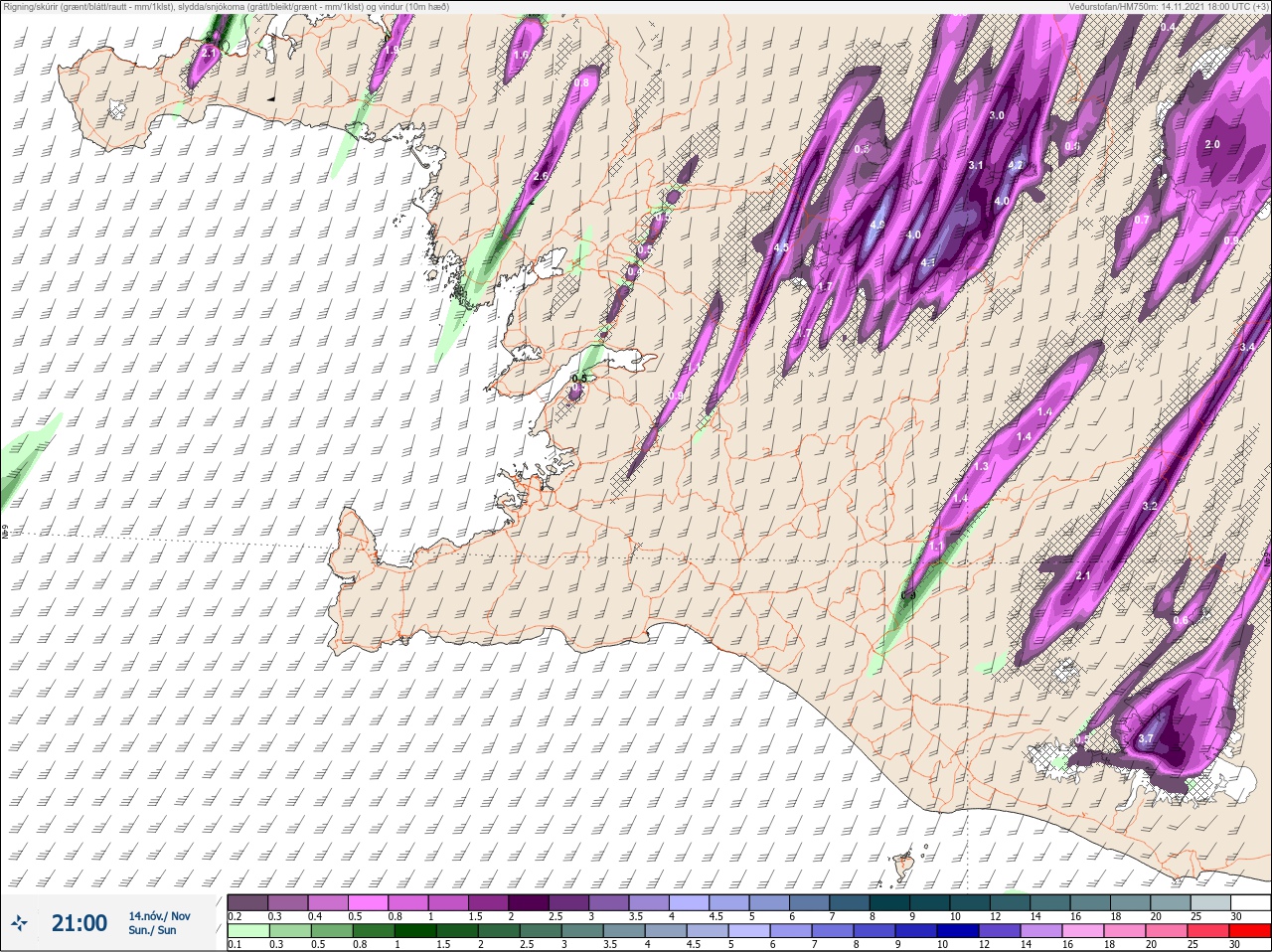The image size is (1272, 952).
Task: Click the 4.2 precipitation value on the map
Action: click(1016, 165)
